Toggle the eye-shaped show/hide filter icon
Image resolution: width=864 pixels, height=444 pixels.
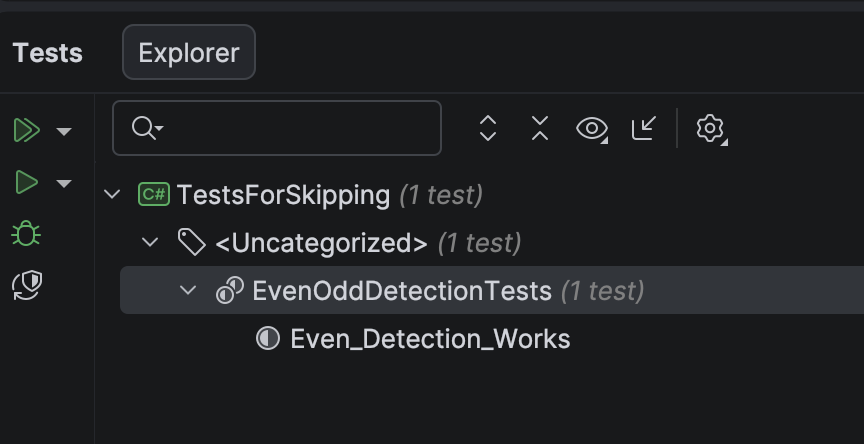click(592, 129)
